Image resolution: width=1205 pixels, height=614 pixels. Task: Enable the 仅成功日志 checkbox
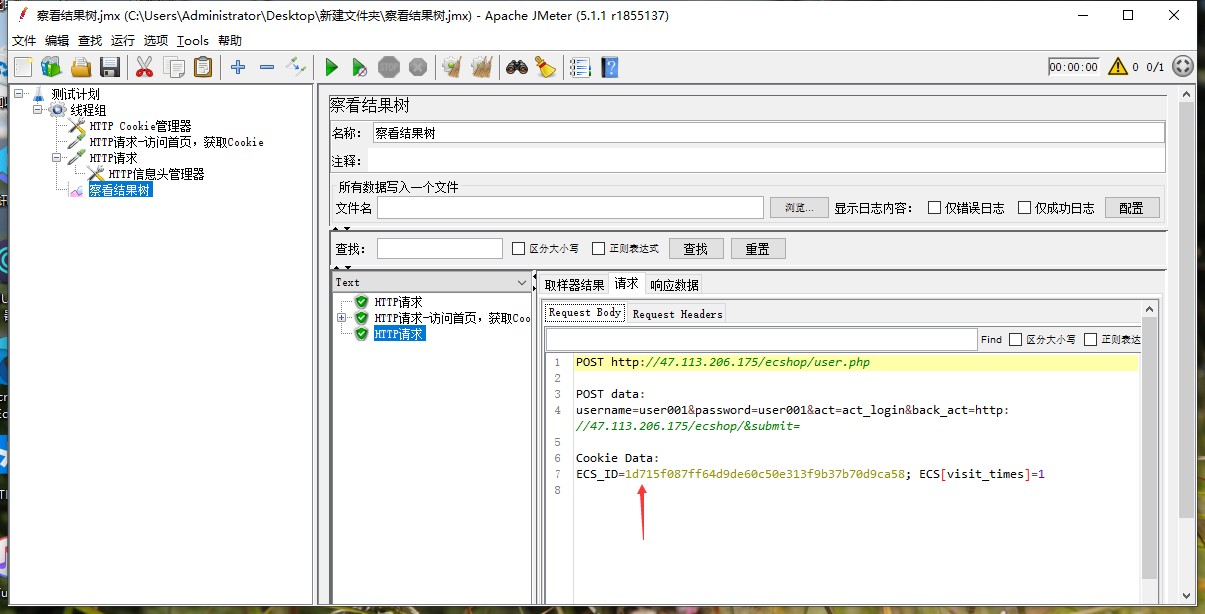click(x=1024, y=208)
